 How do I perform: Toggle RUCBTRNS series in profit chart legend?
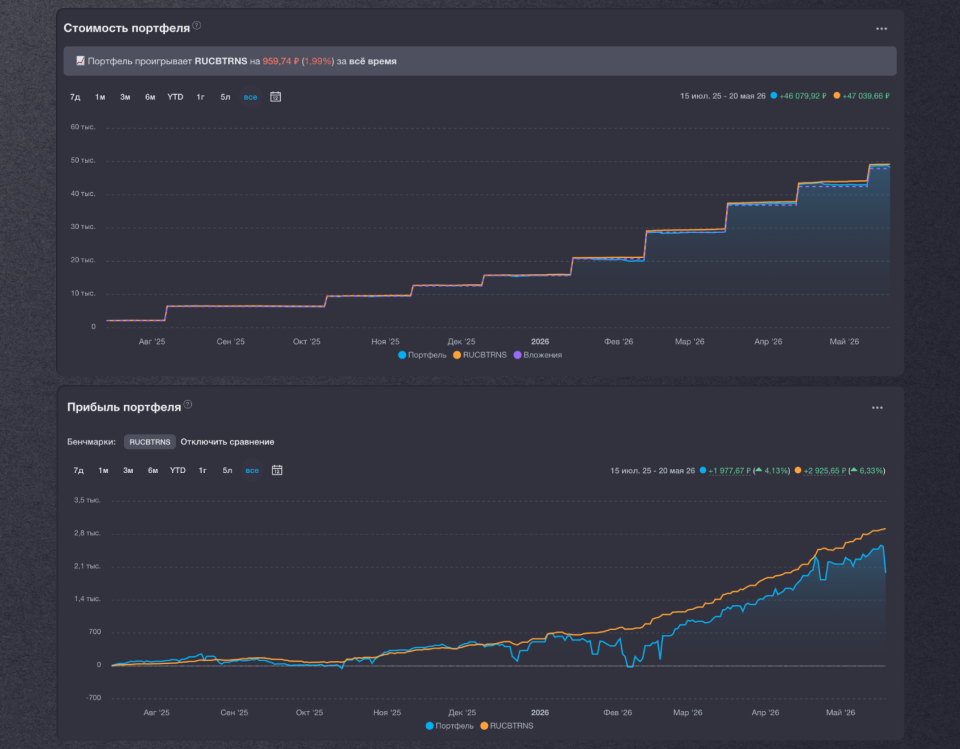tap(507, 726)
